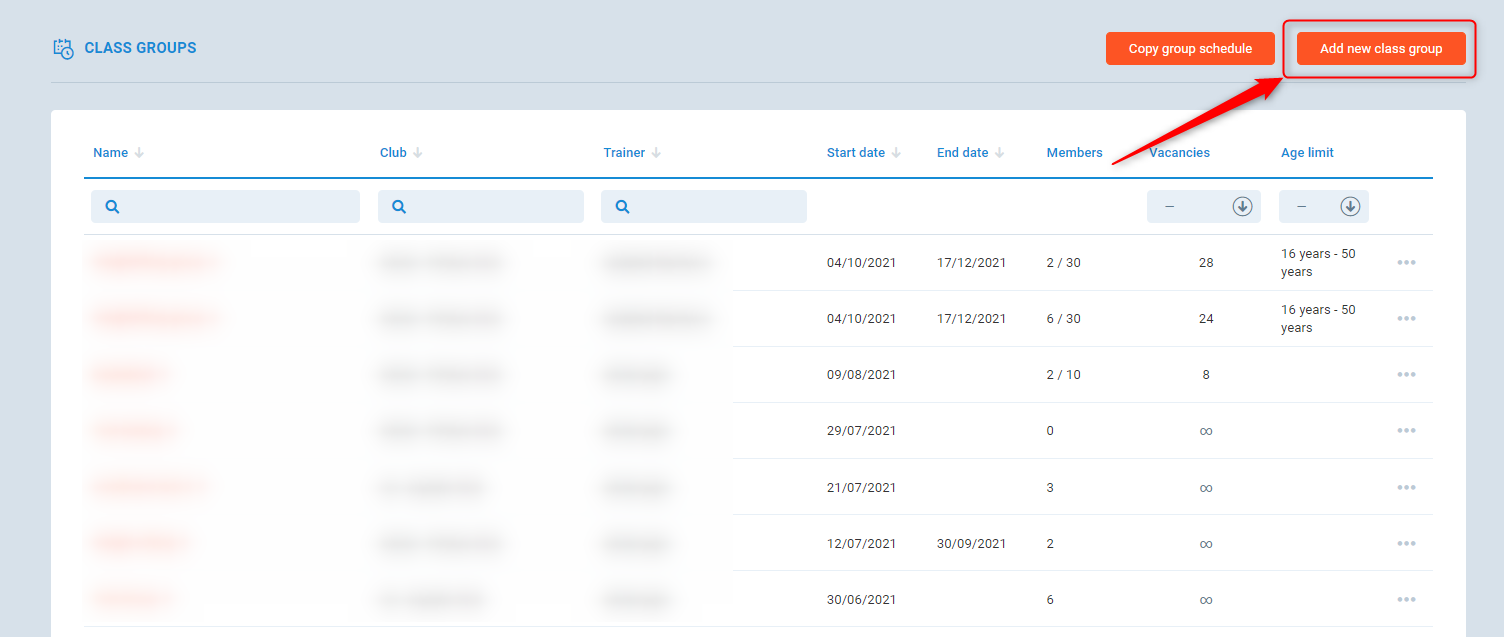Open the Vacancies filter dropdown
This screenshot has height=637, width=1504.
1242,207
